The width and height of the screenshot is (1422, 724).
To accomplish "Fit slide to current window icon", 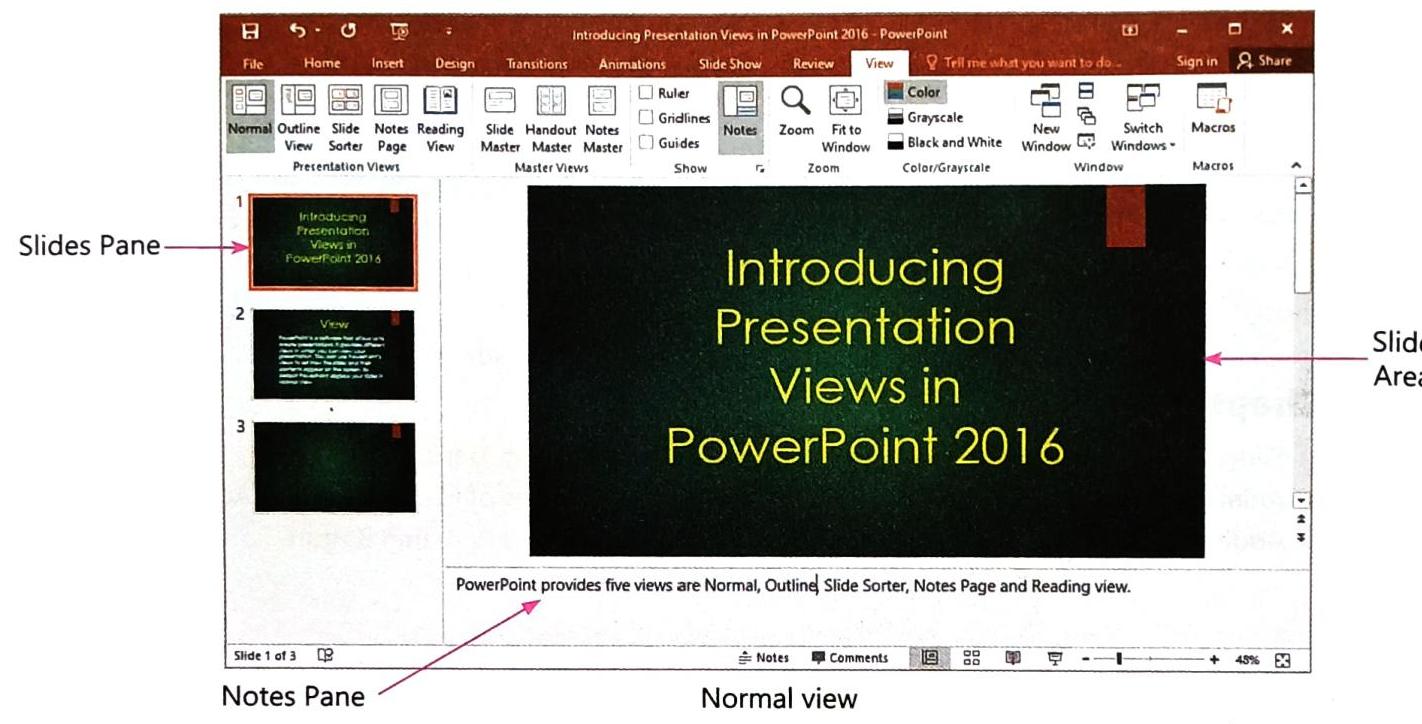I will click(1283, 659).
